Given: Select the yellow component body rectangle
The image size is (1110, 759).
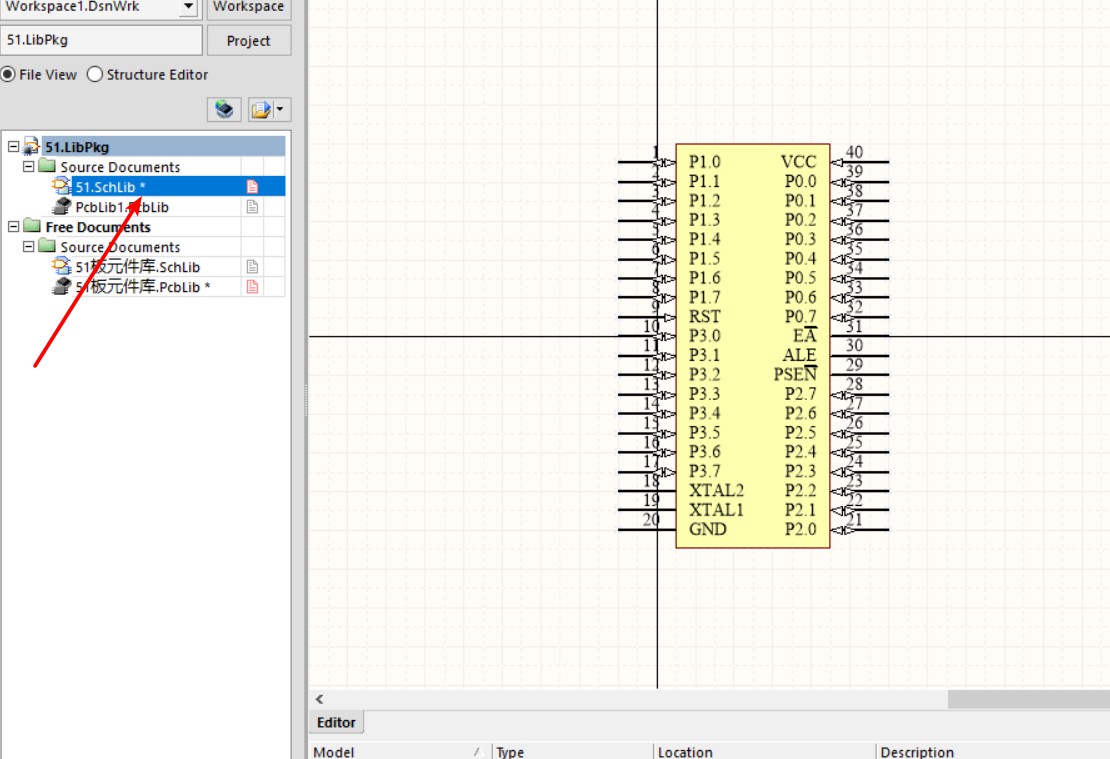Looking at the screenshot, I should (x=753, y=346).
